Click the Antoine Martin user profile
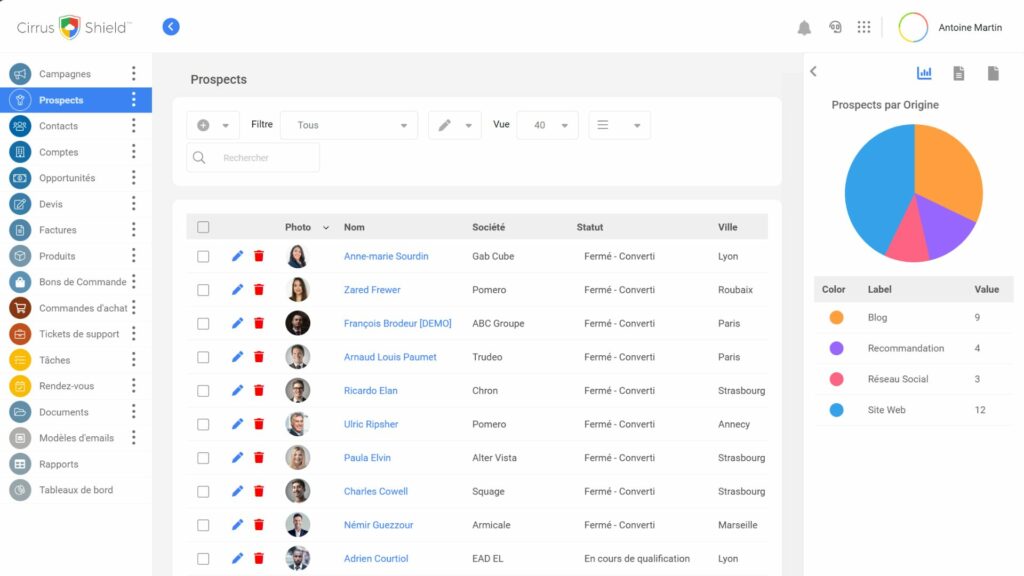The image size is (1024, 576). (x=951, y=27)
